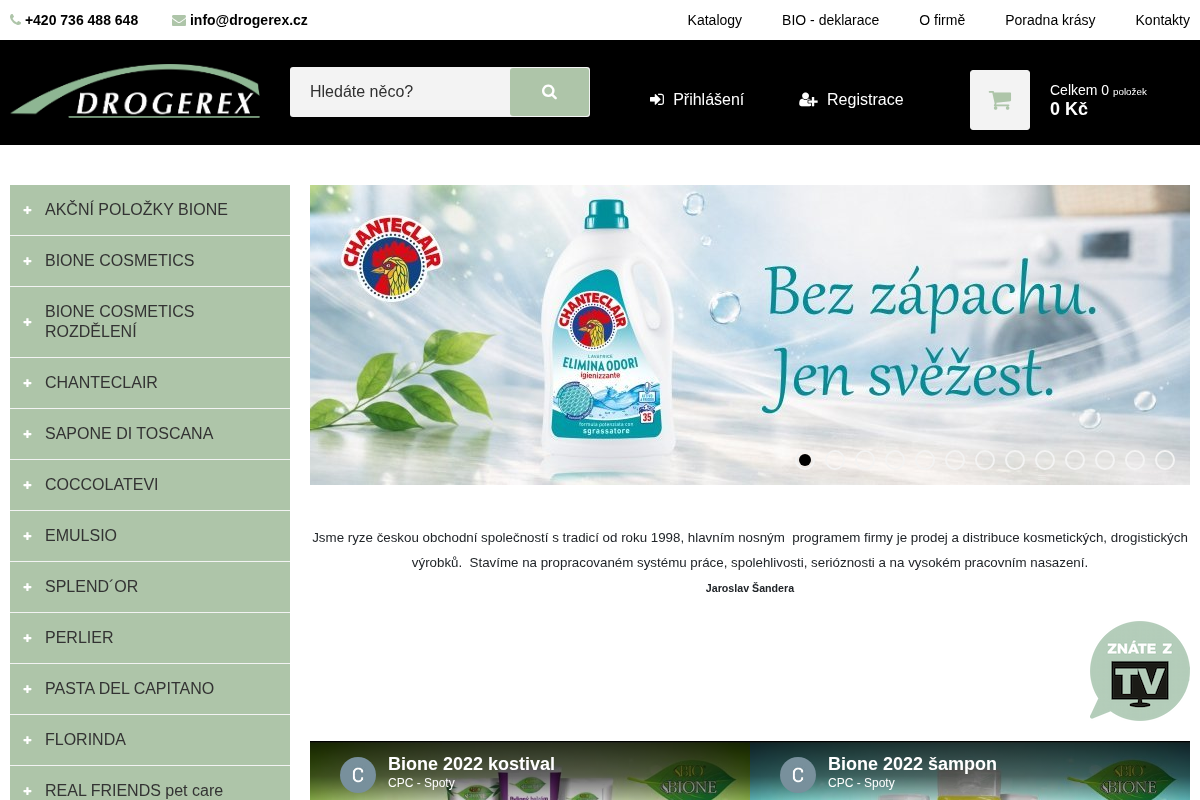Expand CHANTECLAIR via its plus icon
Viewport: 1200px width, 800px height.
point(27,383)
